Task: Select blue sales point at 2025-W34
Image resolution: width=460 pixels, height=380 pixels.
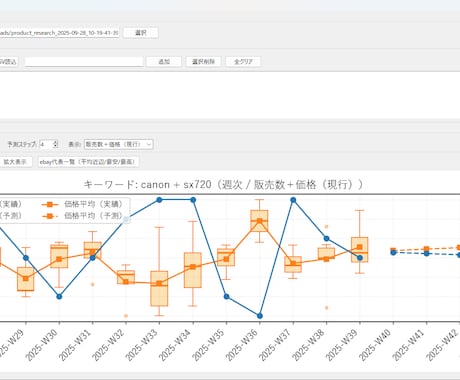Action: 193,200
